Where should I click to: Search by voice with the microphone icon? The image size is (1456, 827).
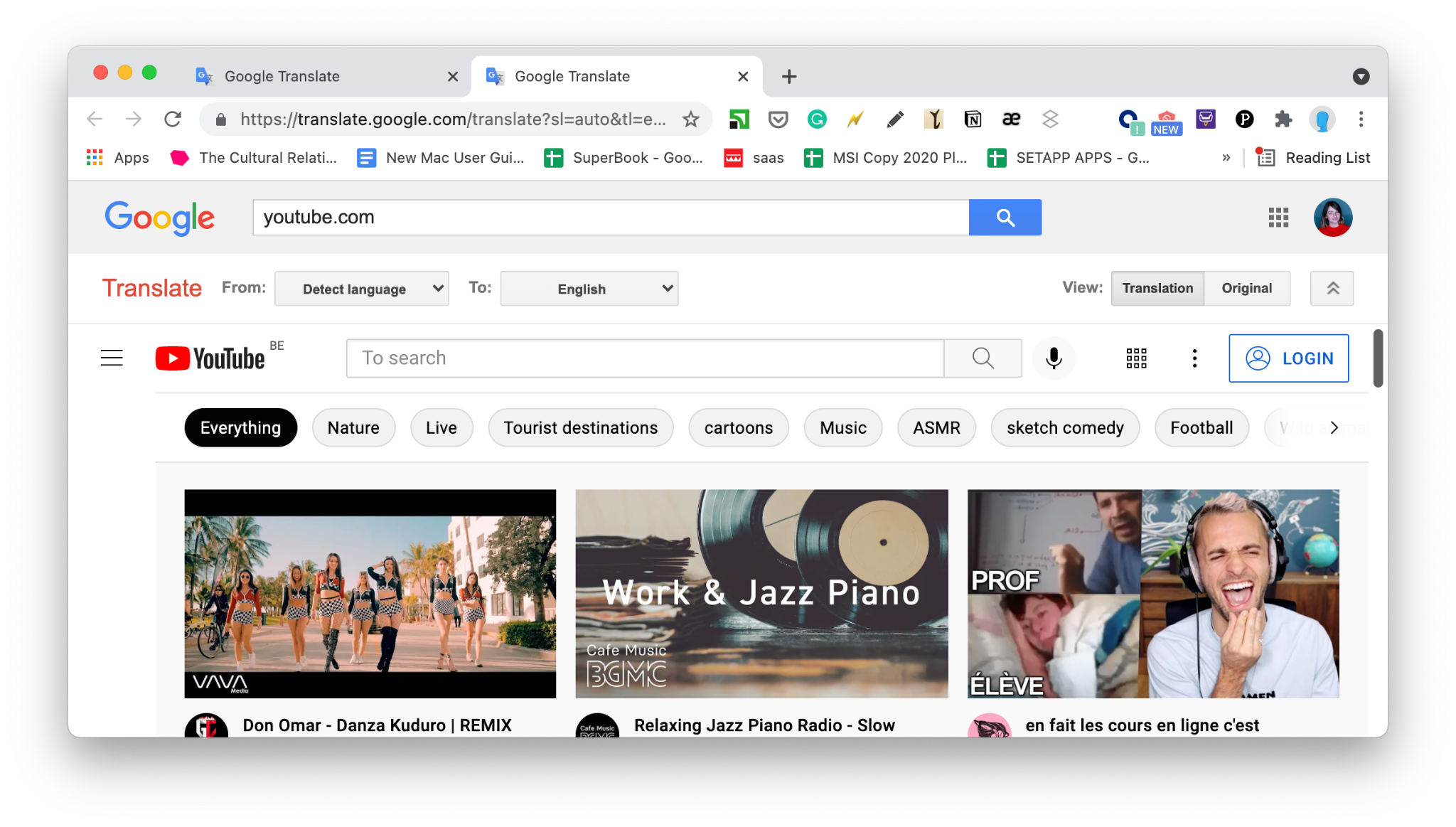[x=1054, y=358]
